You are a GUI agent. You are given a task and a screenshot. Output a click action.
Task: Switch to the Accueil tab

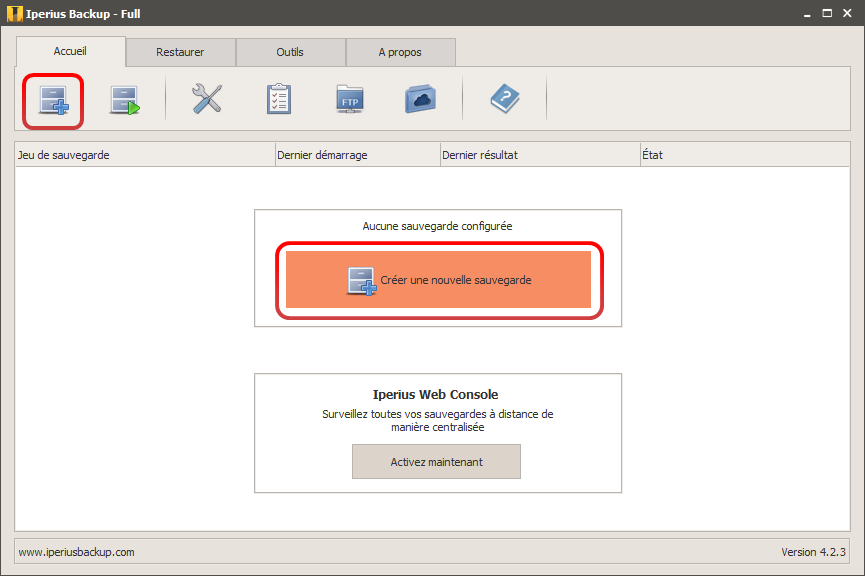point(71,51)
